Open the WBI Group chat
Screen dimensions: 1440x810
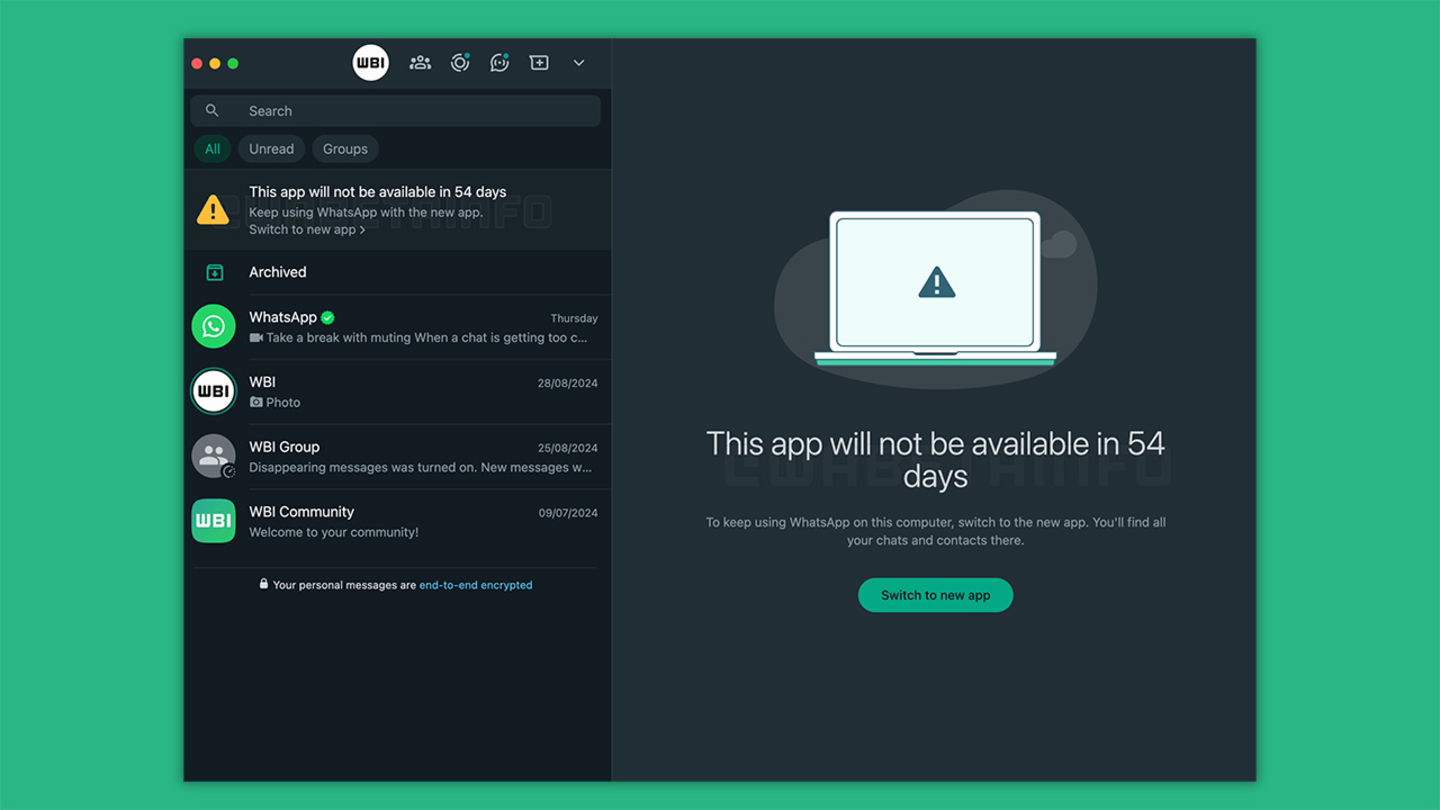pyautogui.click(x=398, y=457)
